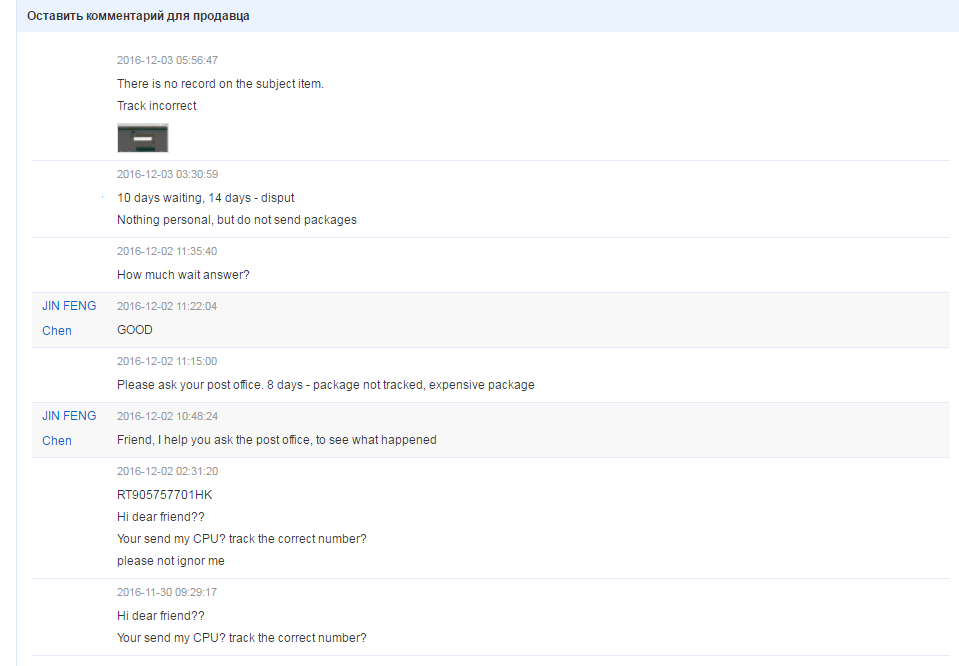Click the 'Оставить комментарий для продавца' header

(x=138, y=16)
